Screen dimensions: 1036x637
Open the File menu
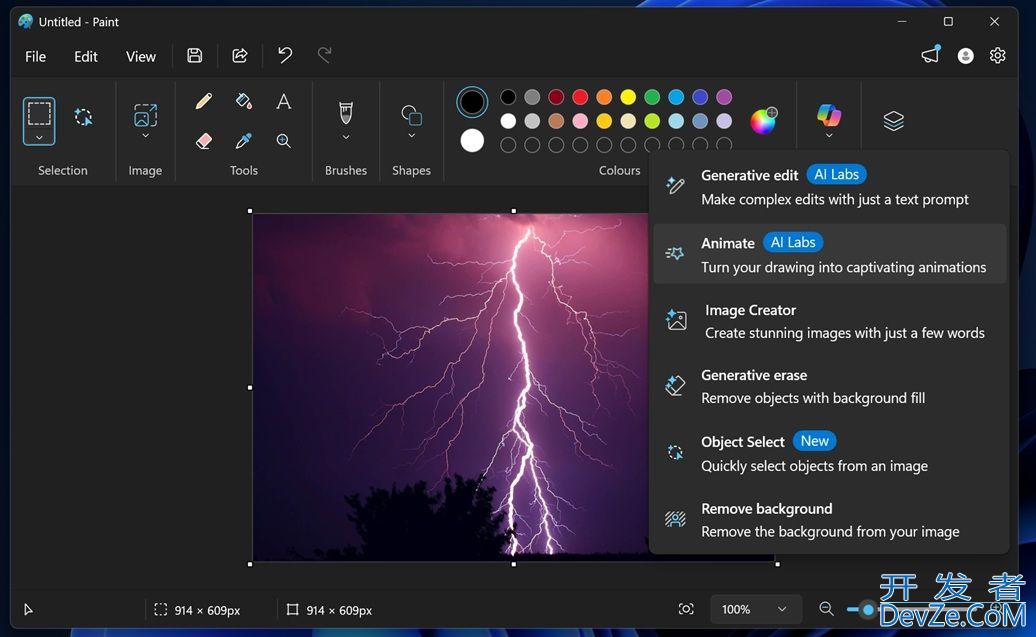(x=35, y=56)
